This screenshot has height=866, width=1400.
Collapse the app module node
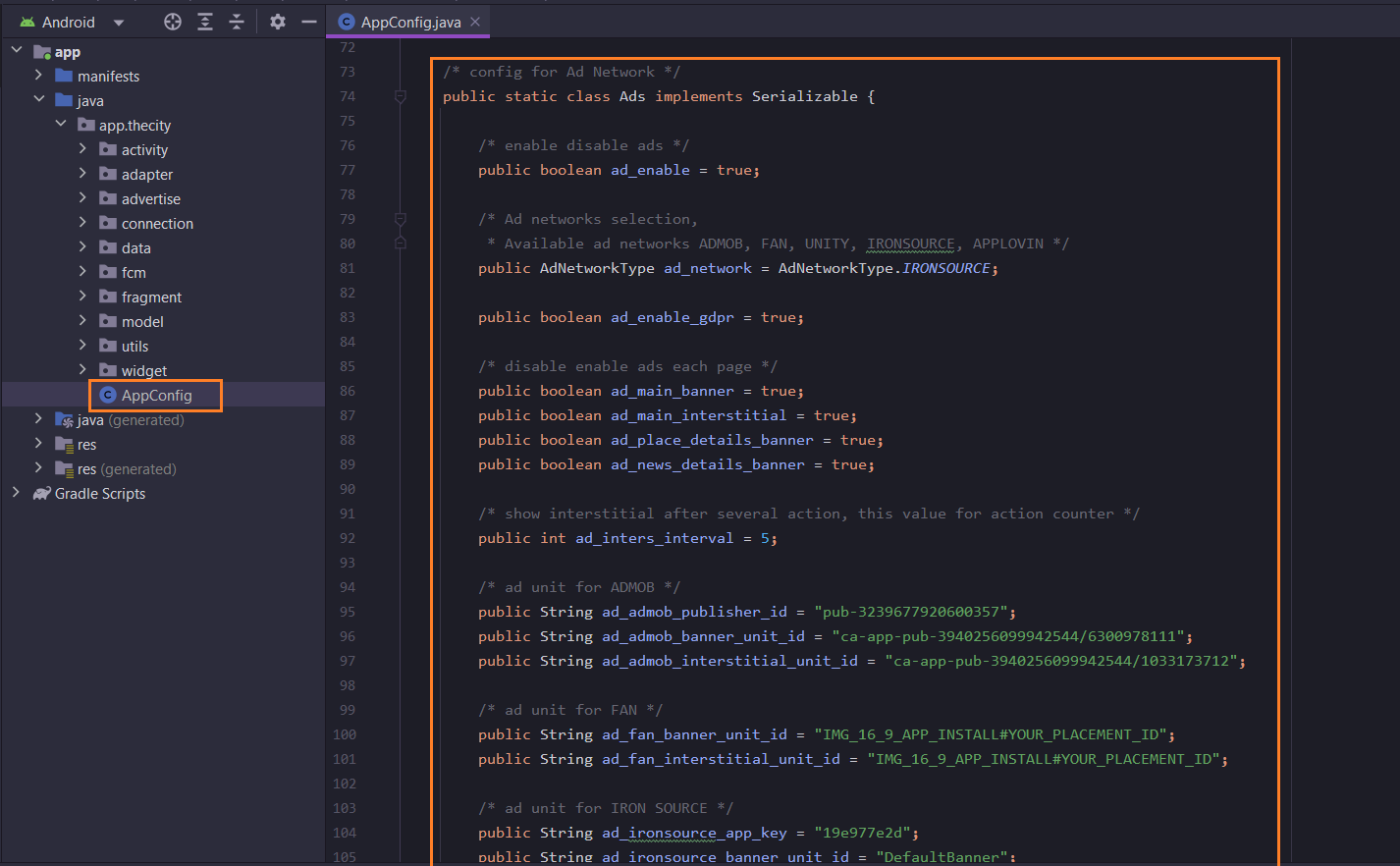[x=17, y=50]
